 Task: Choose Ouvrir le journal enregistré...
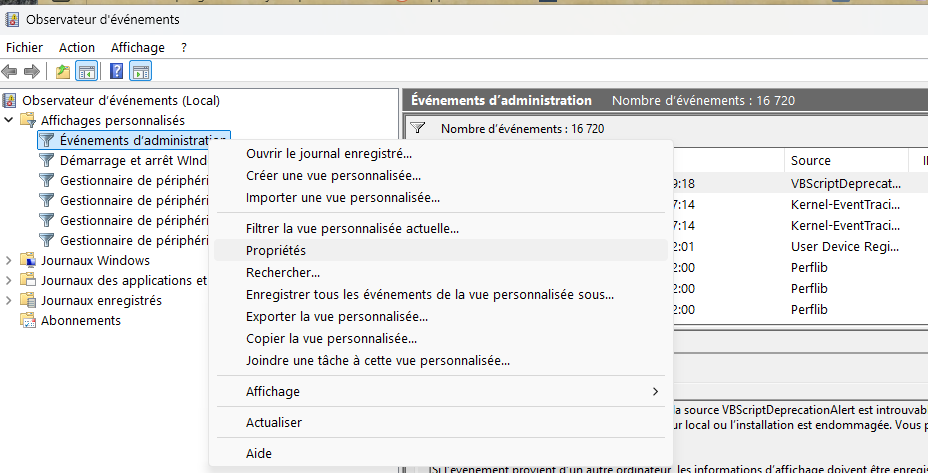coord(442,154)
